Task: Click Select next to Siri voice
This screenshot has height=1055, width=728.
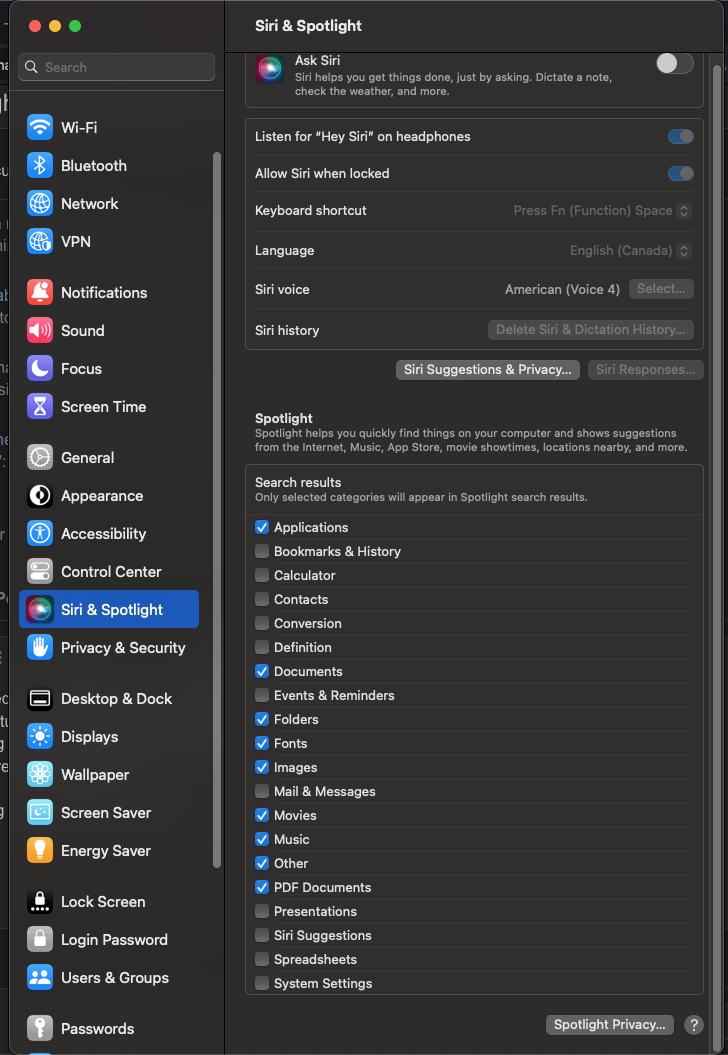Action: (x=661, y=289)
